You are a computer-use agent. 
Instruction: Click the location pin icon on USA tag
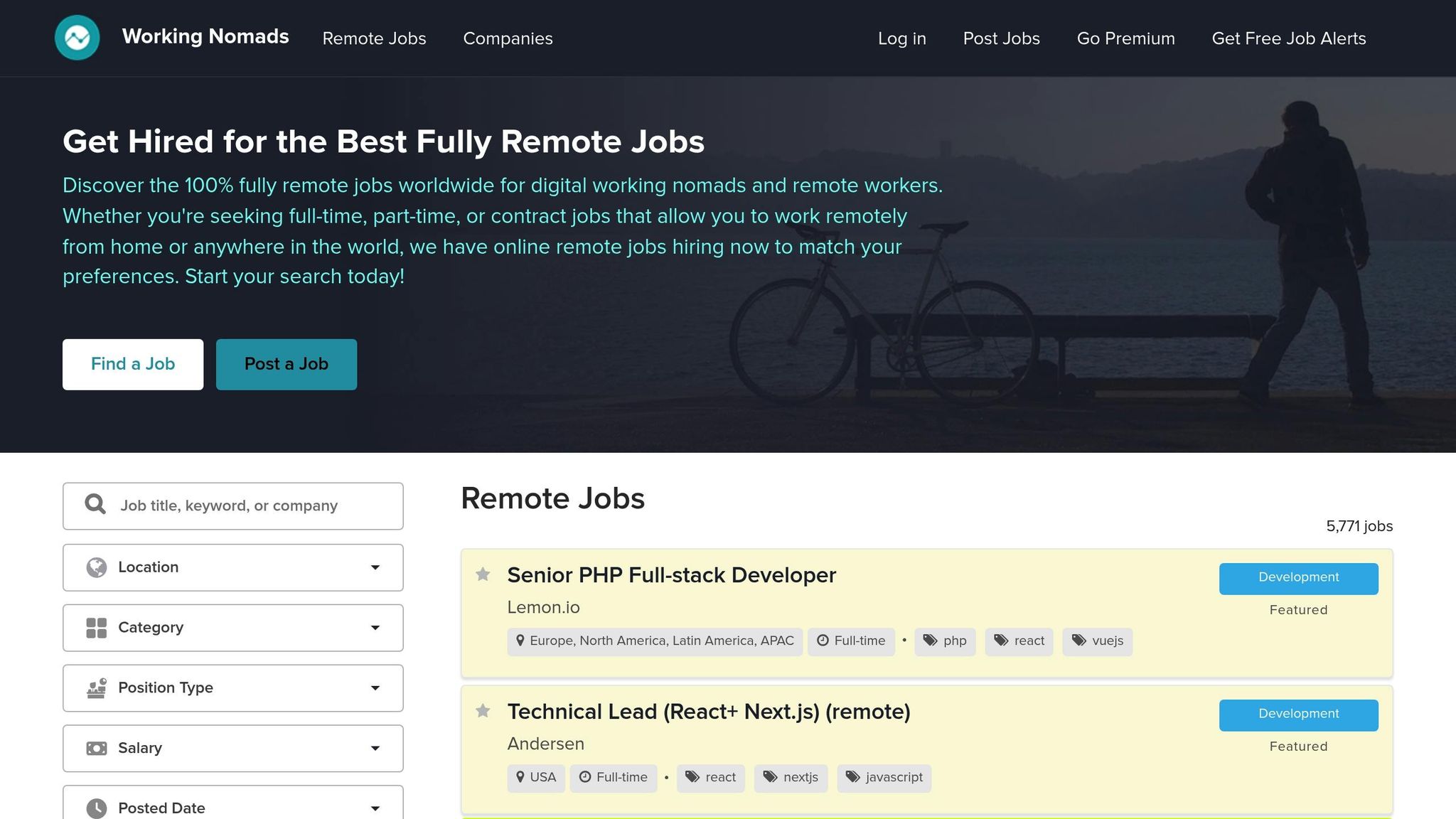point(520,777)
